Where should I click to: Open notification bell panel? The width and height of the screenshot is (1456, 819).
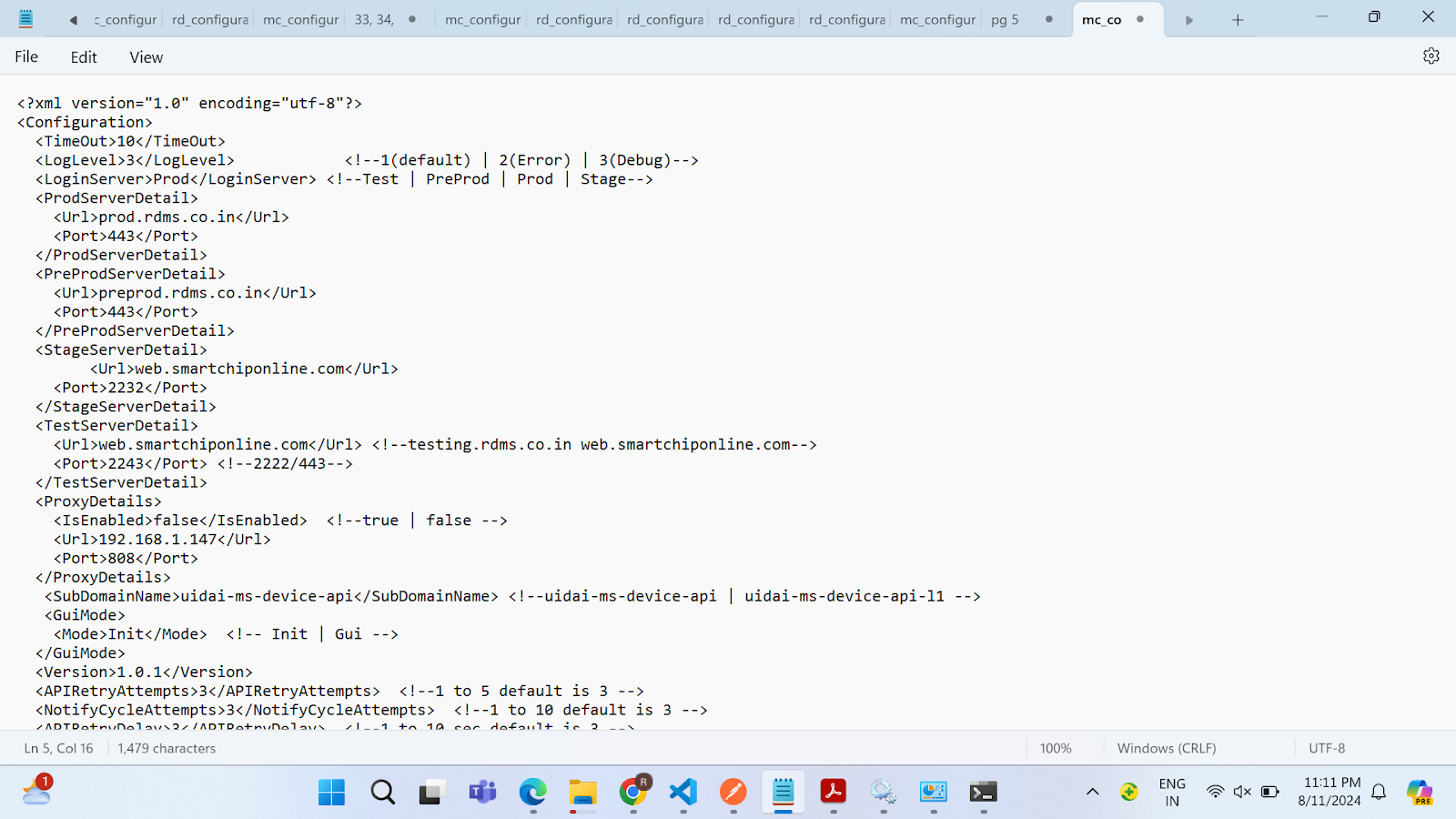(1379, 792)
